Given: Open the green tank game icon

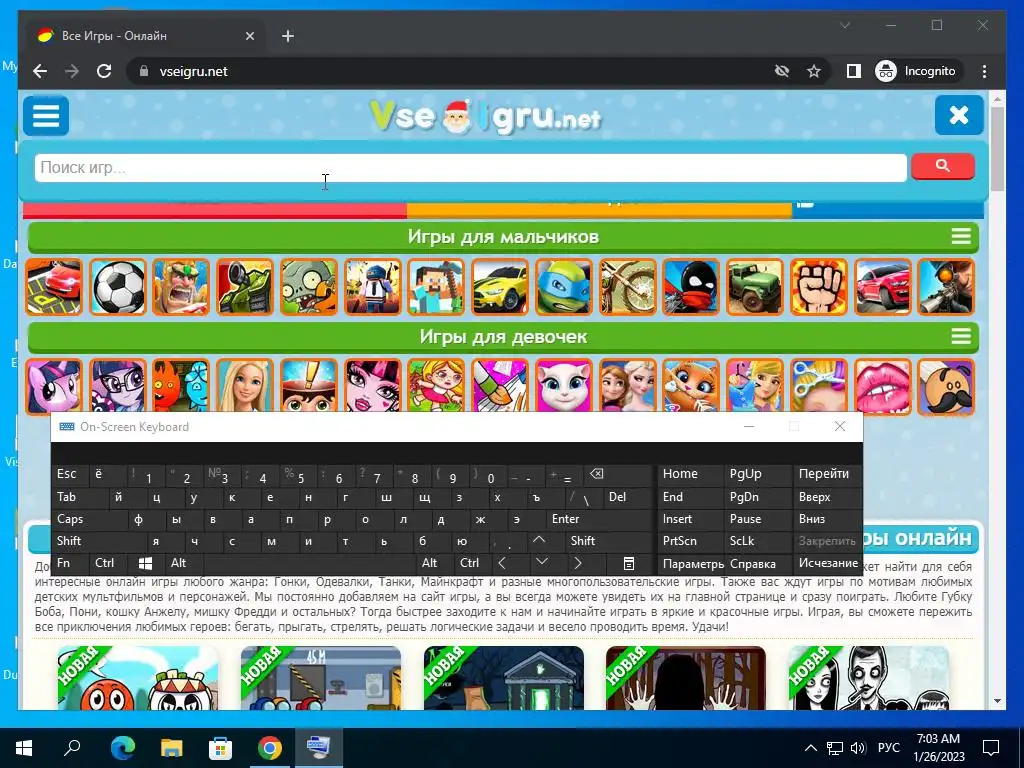Looking at the screenshot, I should pyautogui.click(x=246, y=287).
